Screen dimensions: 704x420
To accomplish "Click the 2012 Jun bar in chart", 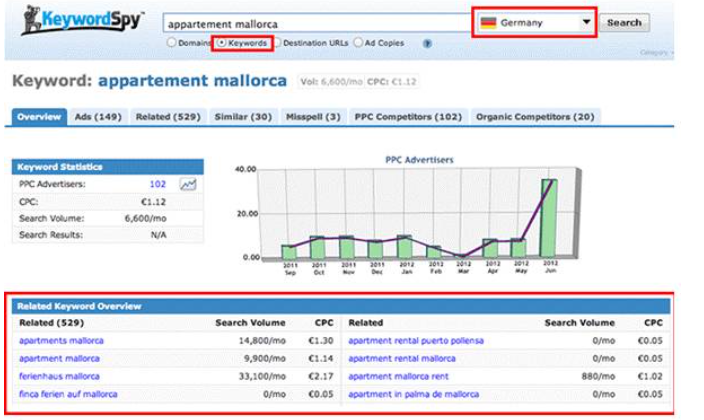I will tap(549, 218).
